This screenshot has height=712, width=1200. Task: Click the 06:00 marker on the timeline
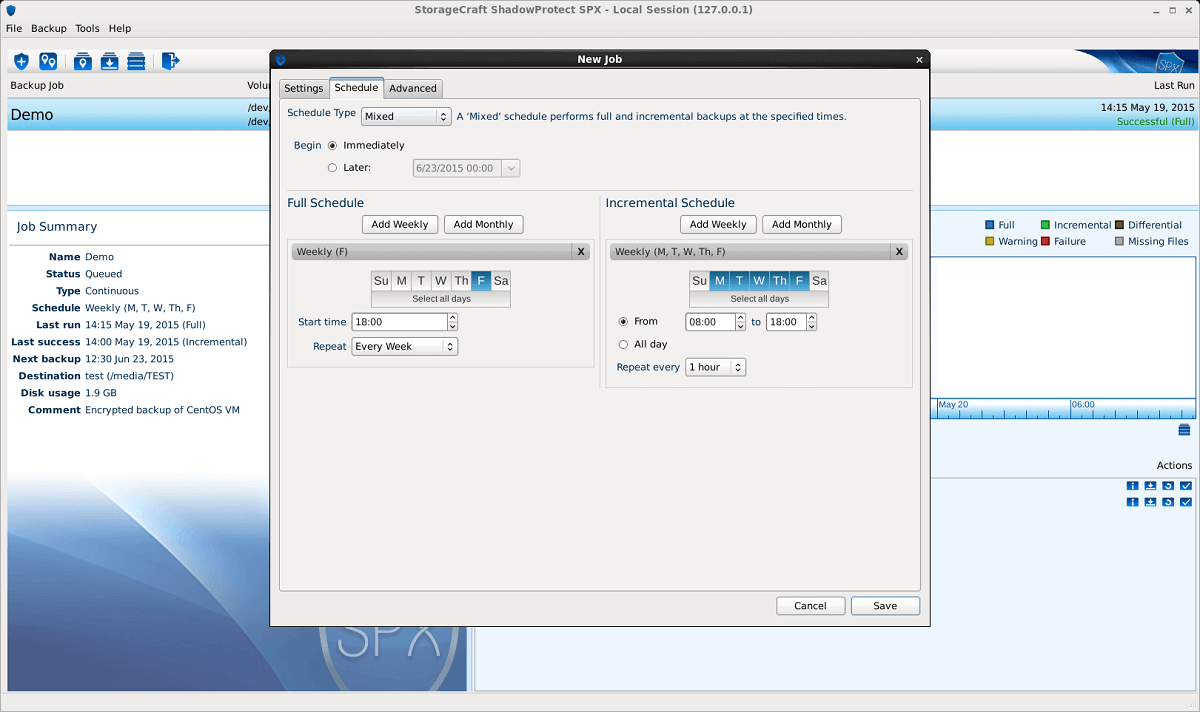point(1083,405)
